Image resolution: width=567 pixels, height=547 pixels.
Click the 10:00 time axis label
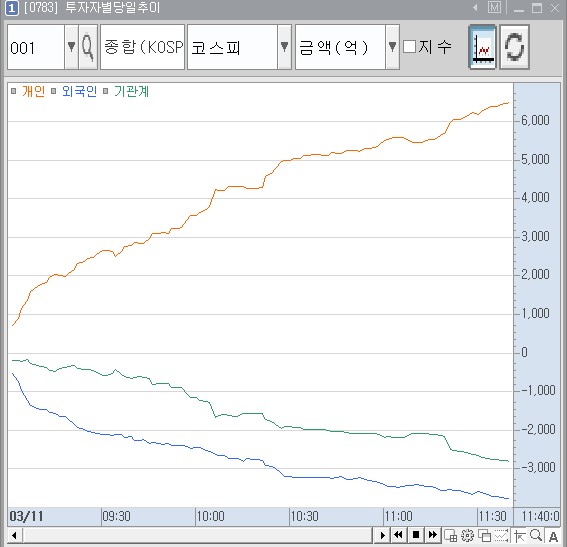coord(210,516)
